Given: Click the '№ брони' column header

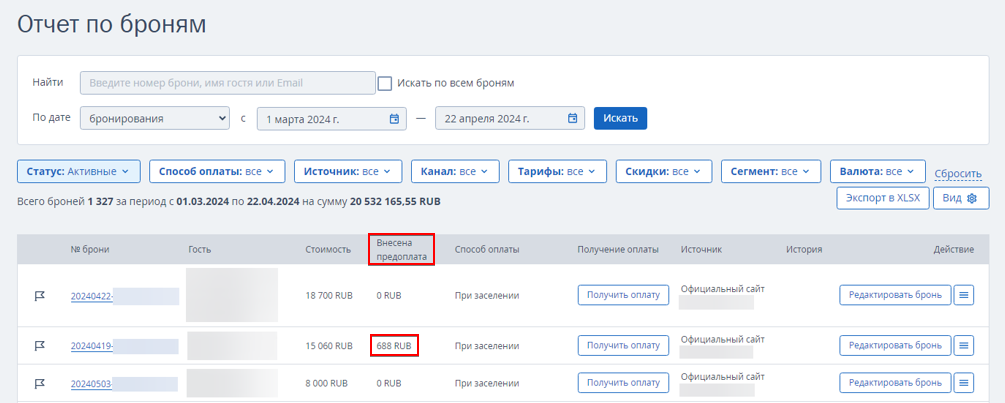Looking at the screenshot, I should (x=90, y=249).
